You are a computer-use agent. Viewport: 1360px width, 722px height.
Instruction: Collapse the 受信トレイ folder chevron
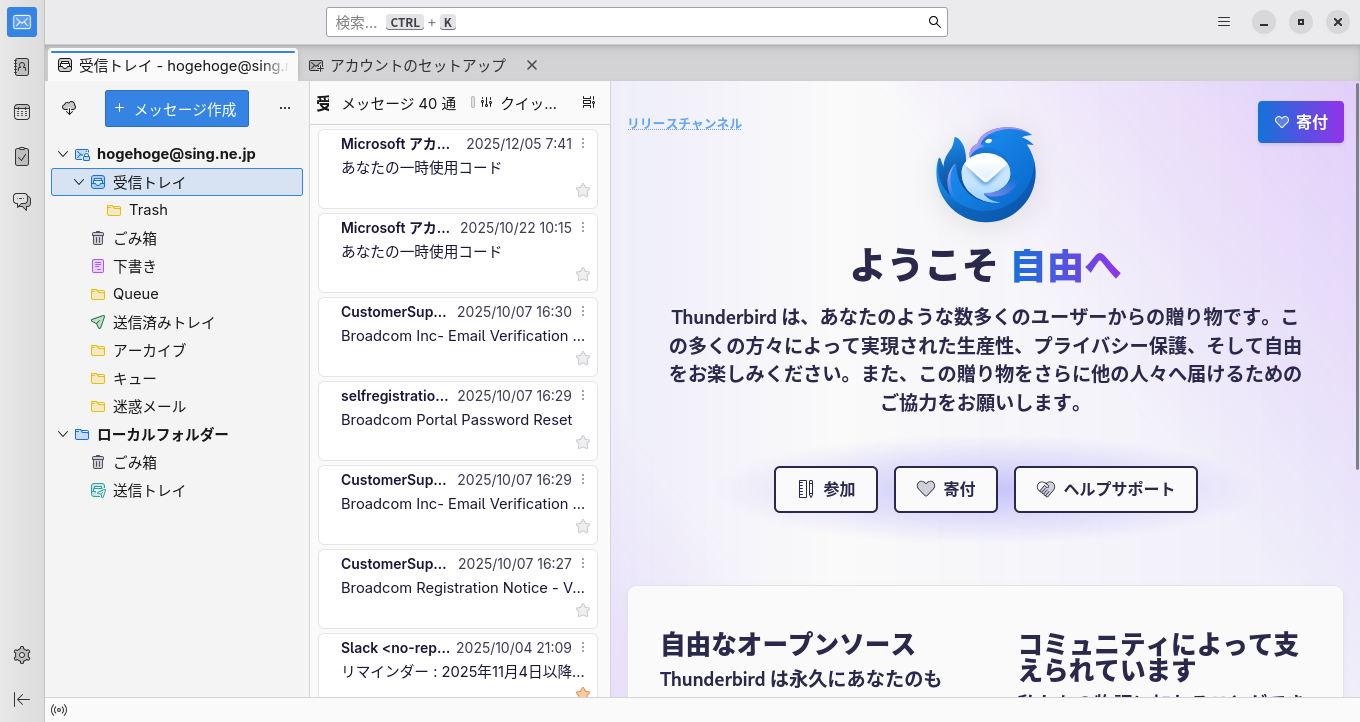click(x=79, y=182)
